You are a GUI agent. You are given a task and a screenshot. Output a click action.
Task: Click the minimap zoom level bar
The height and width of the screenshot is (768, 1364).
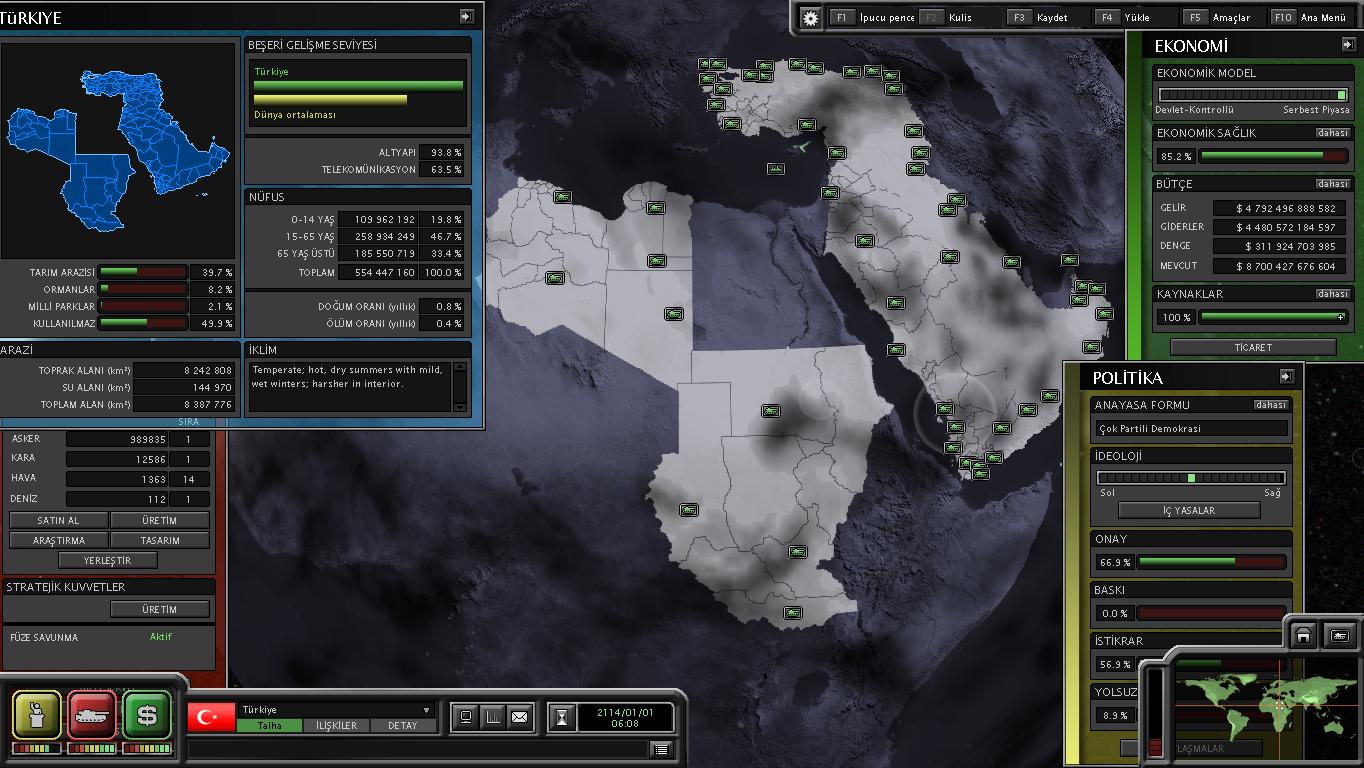(1156, 712)
